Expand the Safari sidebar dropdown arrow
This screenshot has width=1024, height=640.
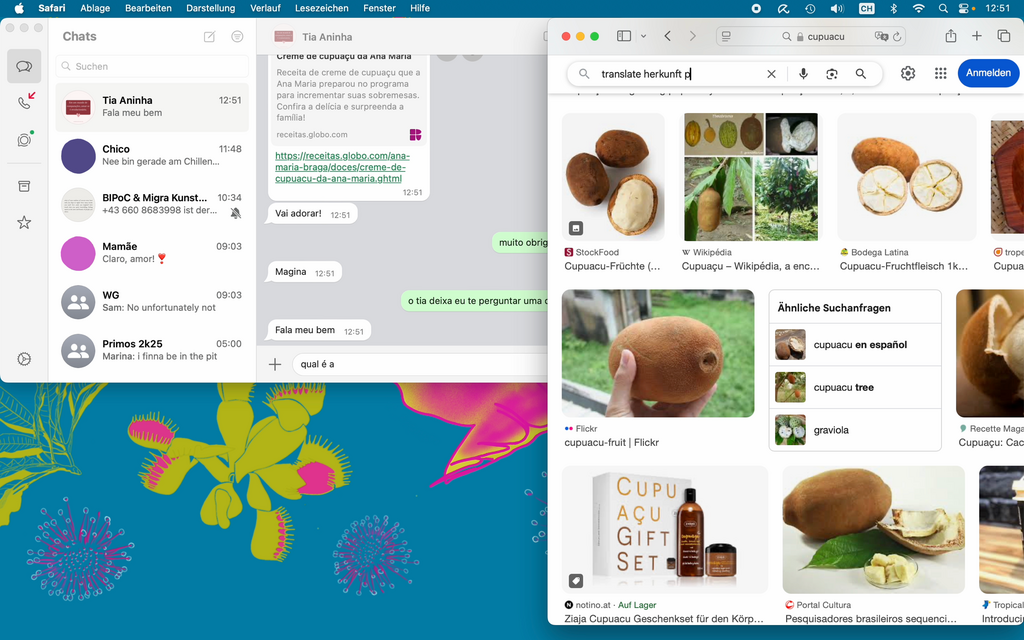[x=643, y=37]
